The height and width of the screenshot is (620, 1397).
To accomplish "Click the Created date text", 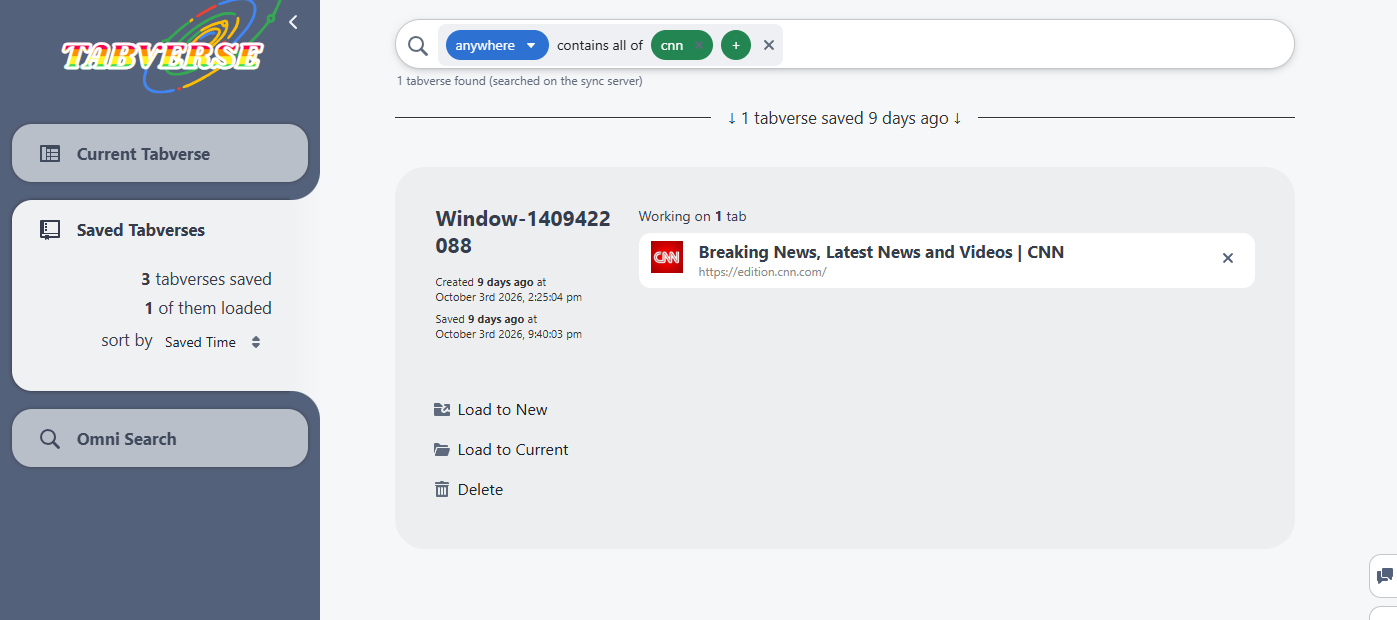I will 509,289.
